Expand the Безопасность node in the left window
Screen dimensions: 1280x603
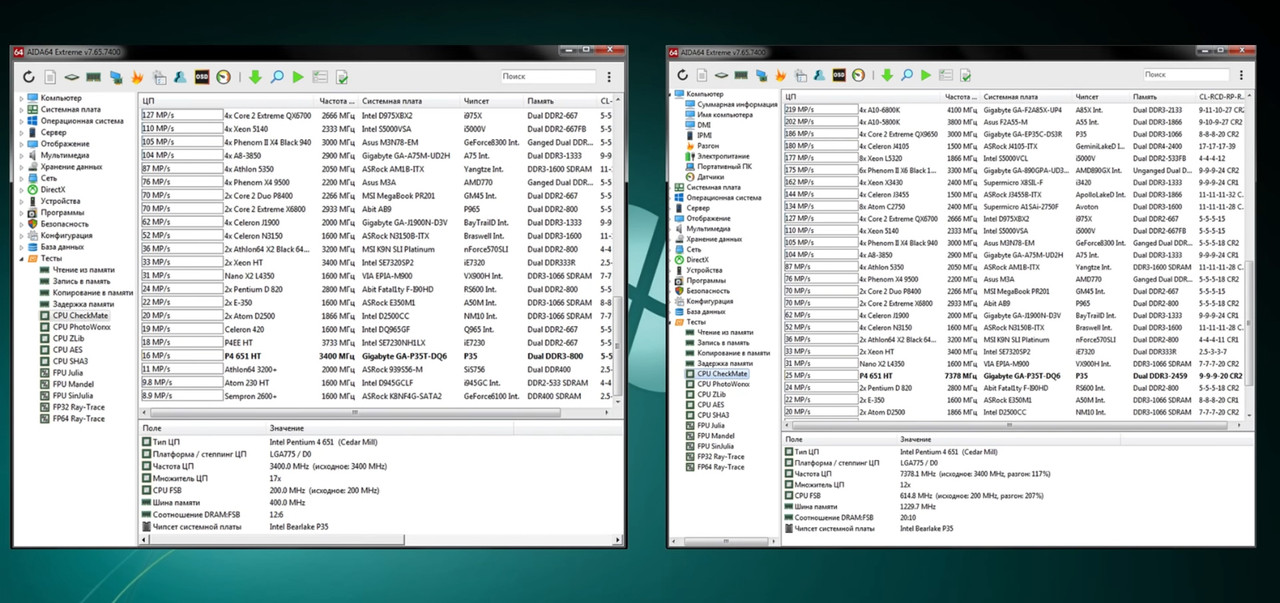pos(21,224)
